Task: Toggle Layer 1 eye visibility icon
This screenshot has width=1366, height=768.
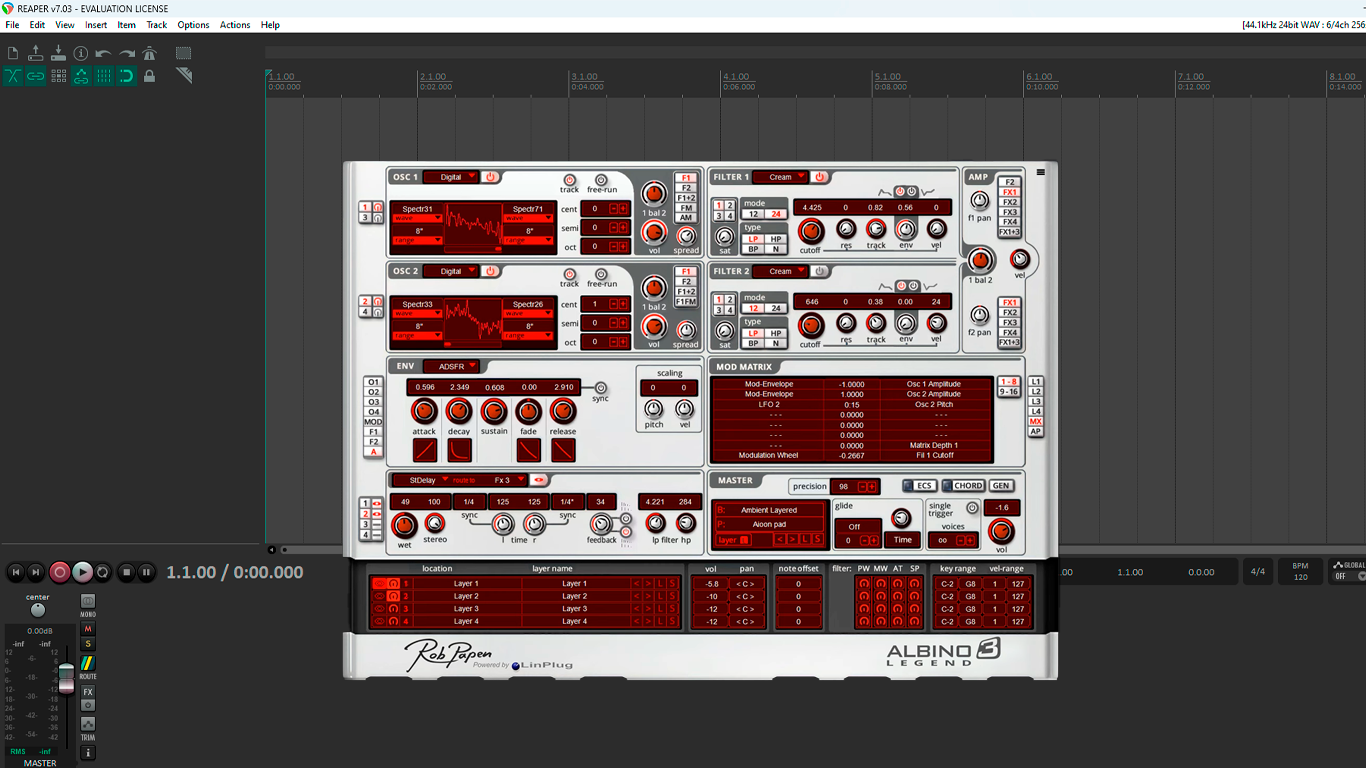Action: [379, 584]
